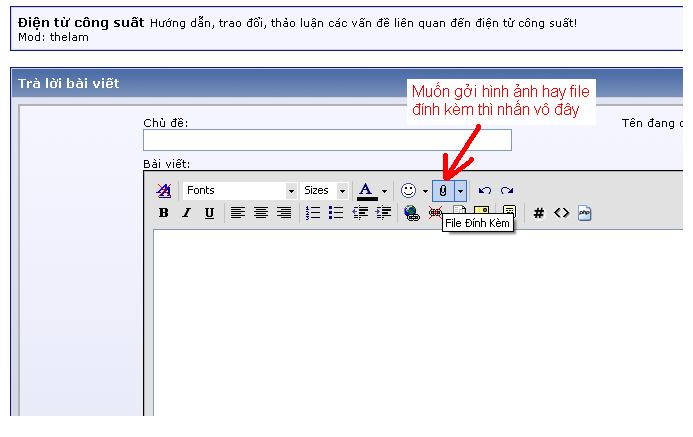Screen dimensions: 693x437
Task: Click the wrap quote tags icon
Action: pos(509,210)
